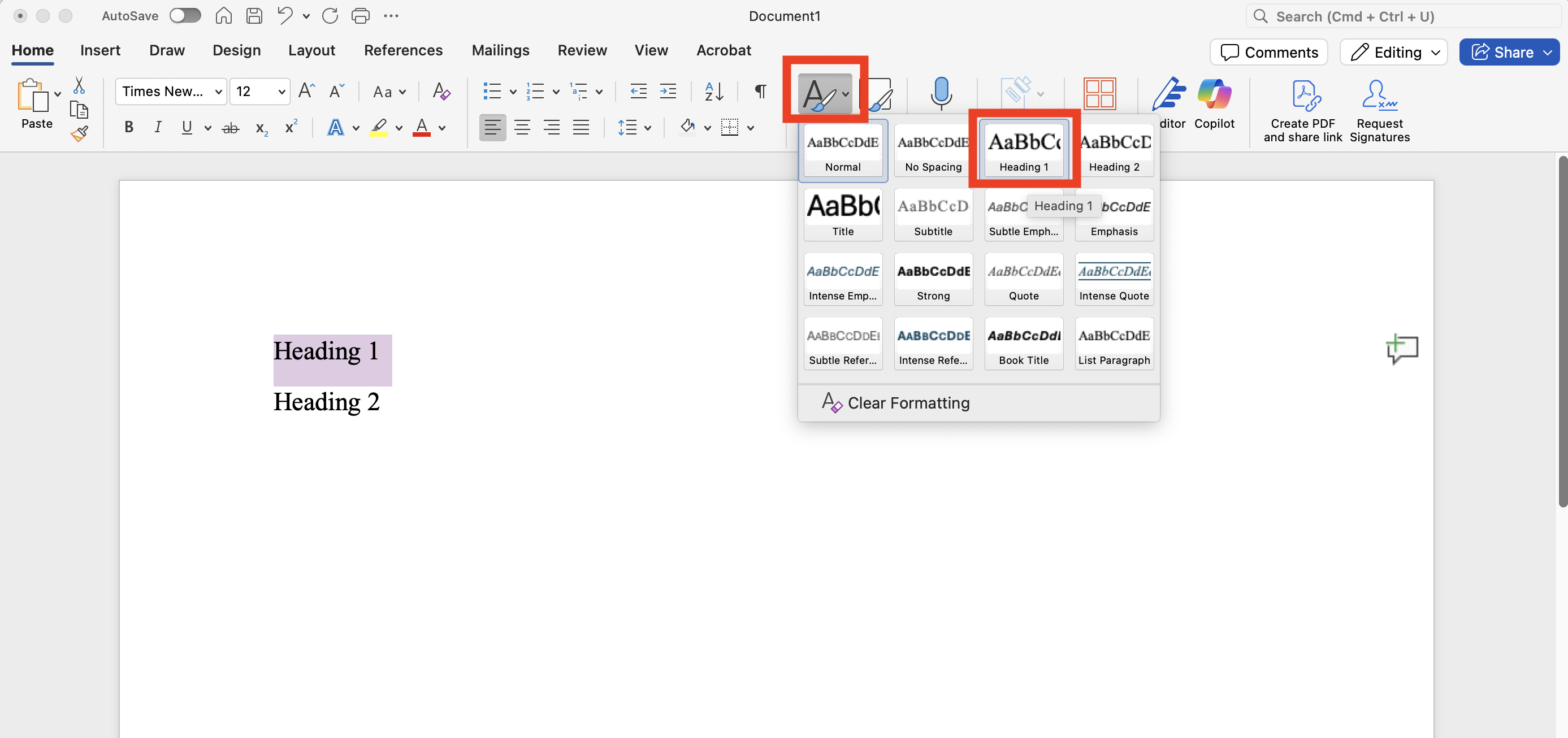The height and width of the screenshot is (738, 1568).
Task: Apply red font color
Action: [421, 128]
